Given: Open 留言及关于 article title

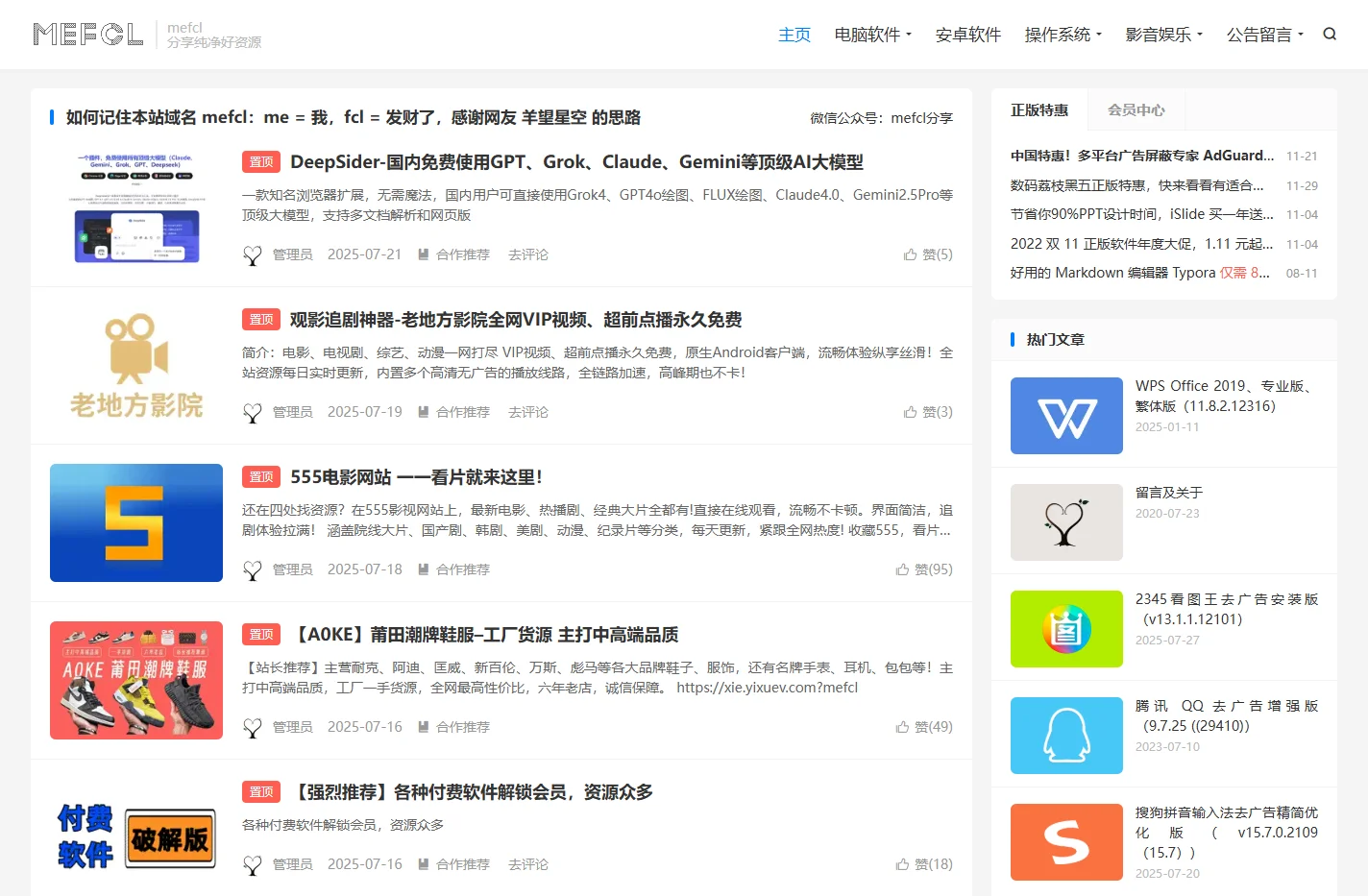Looking at the screenshot, I should [1169, 493].
